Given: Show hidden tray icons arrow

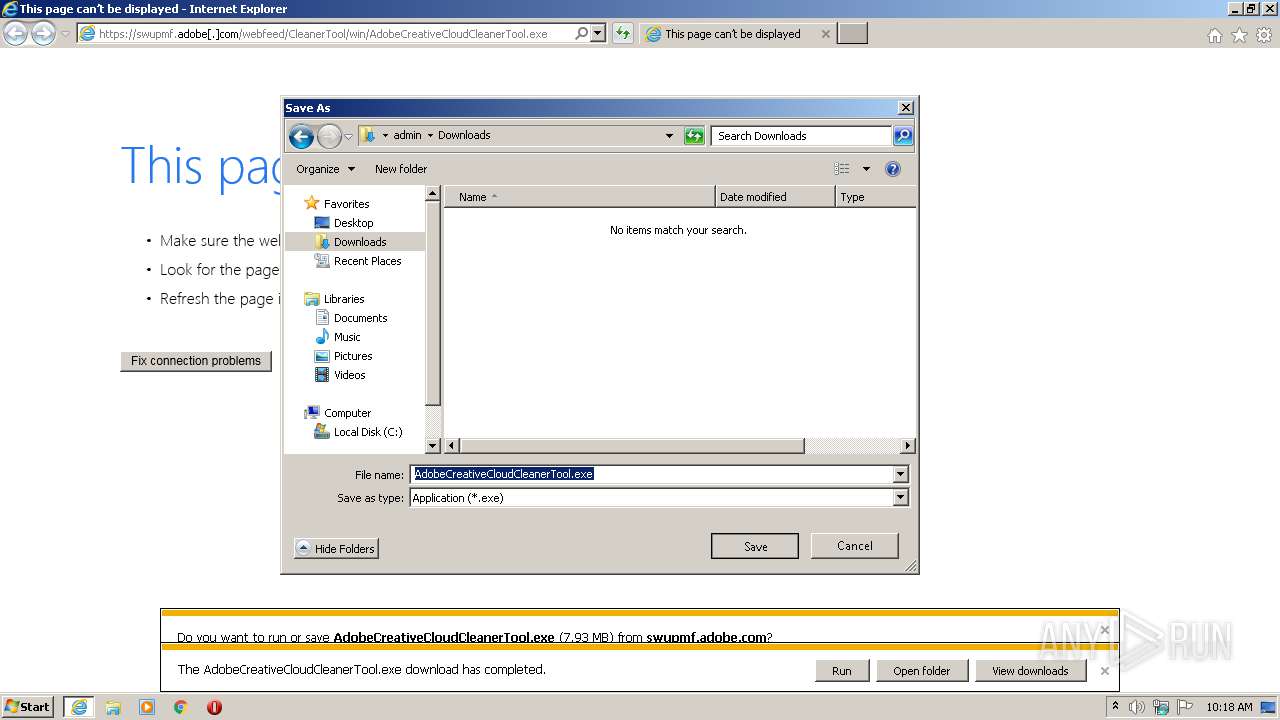Looking at the screenshot, I should coord(1115,707).
